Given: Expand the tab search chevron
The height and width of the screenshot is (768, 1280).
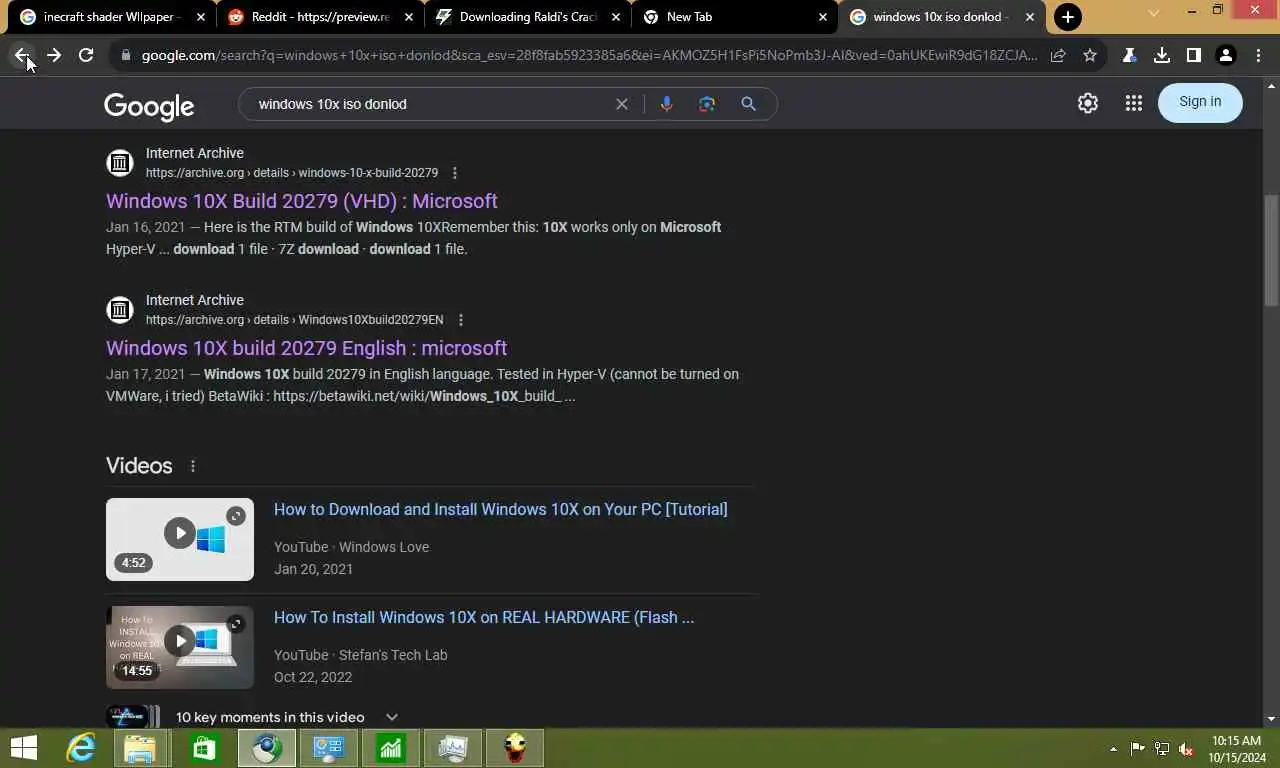Looking at the screenshot, I should (1153, 13).
